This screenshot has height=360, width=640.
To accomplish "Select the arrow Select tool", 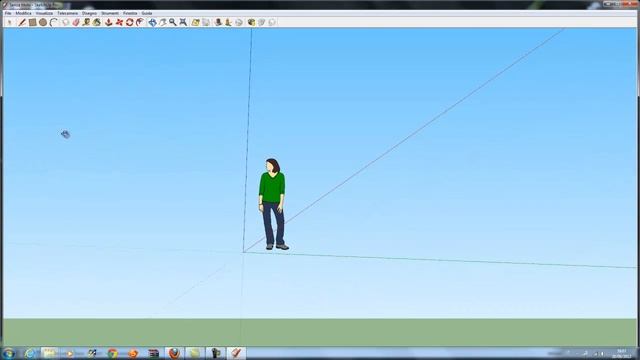I will 9,22.
